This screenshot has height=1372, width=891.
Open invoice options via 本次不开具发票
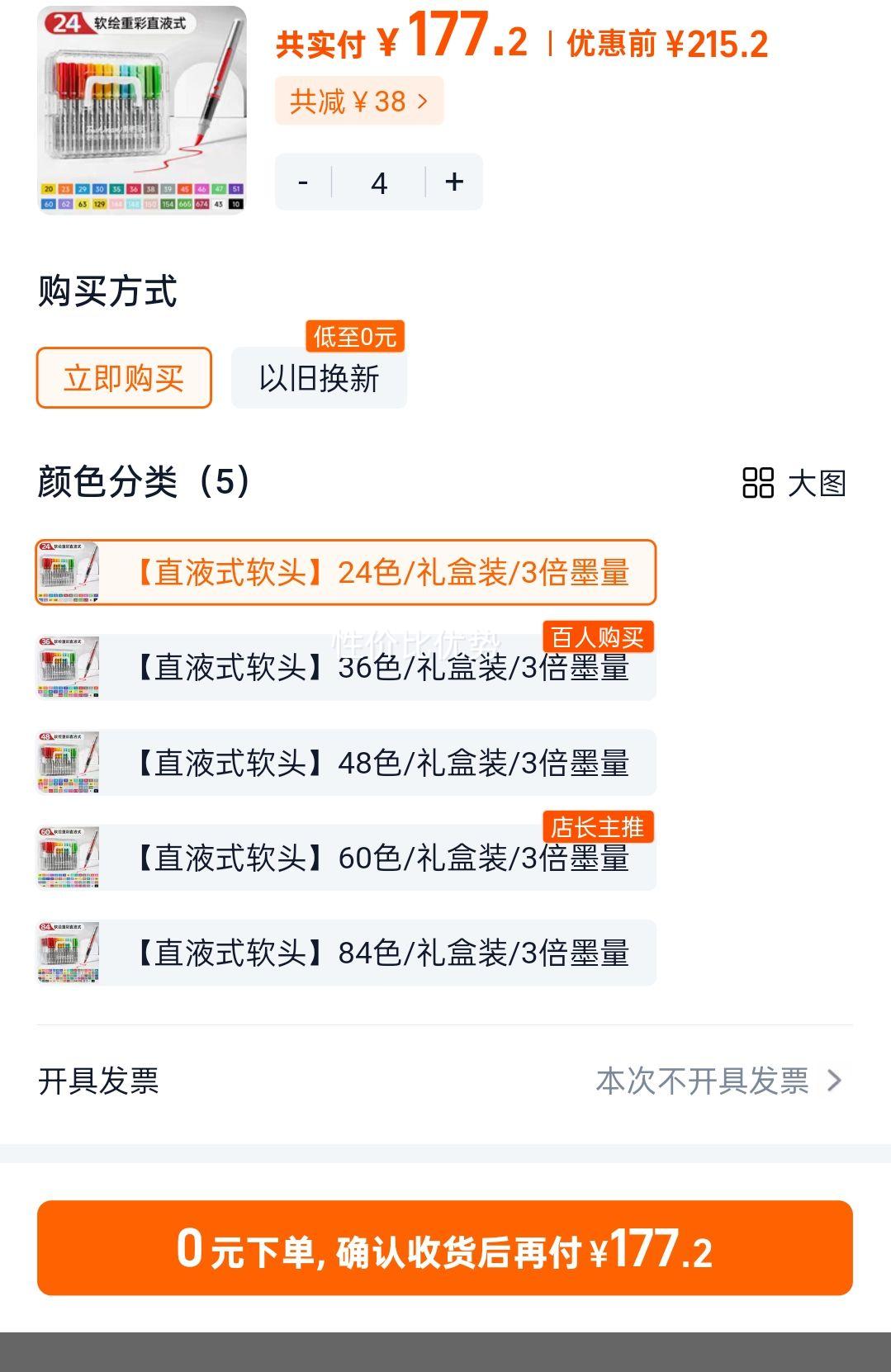point(702,1081)
